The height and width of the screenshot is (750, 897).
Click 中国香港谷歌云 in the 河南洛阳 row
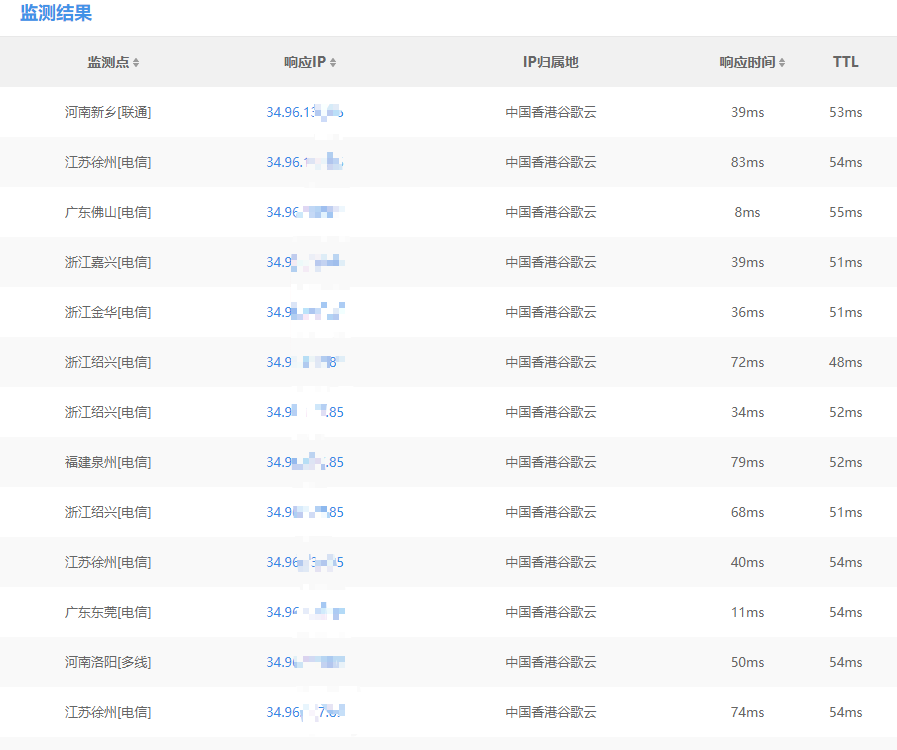pyautogui.click(x=550, y=662)
